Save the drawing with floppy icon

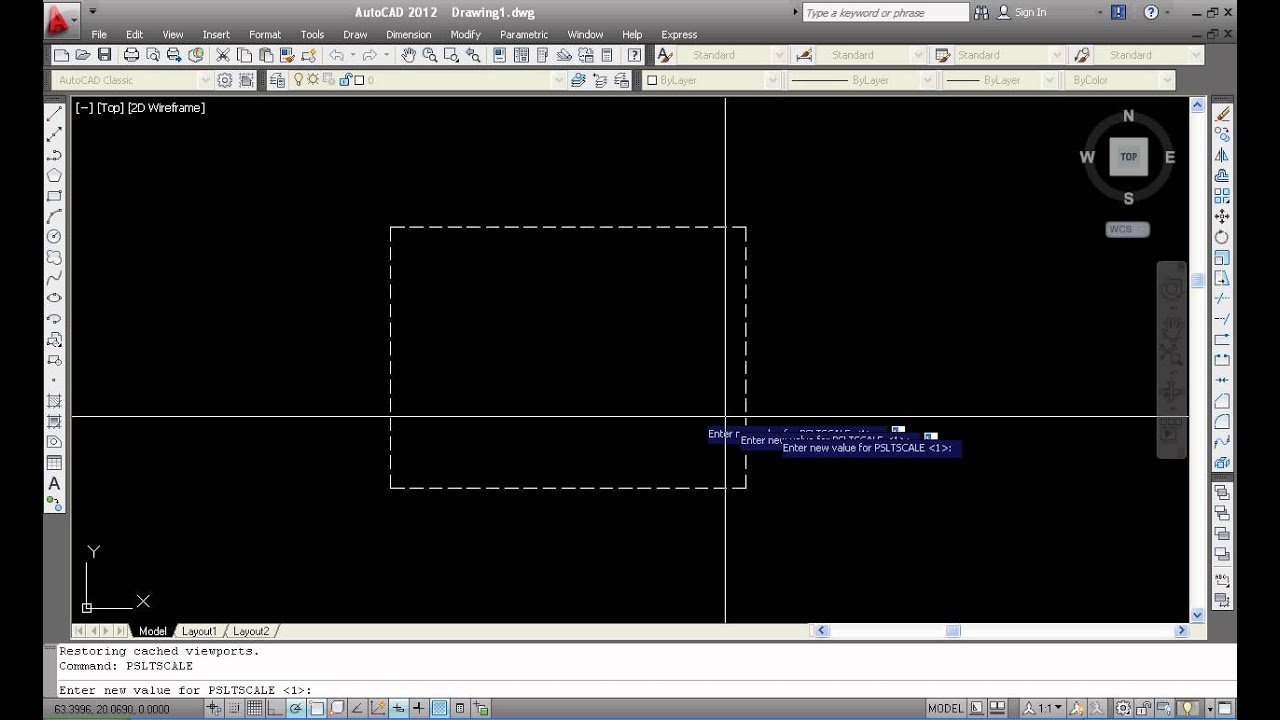click(x=104, y=55)
